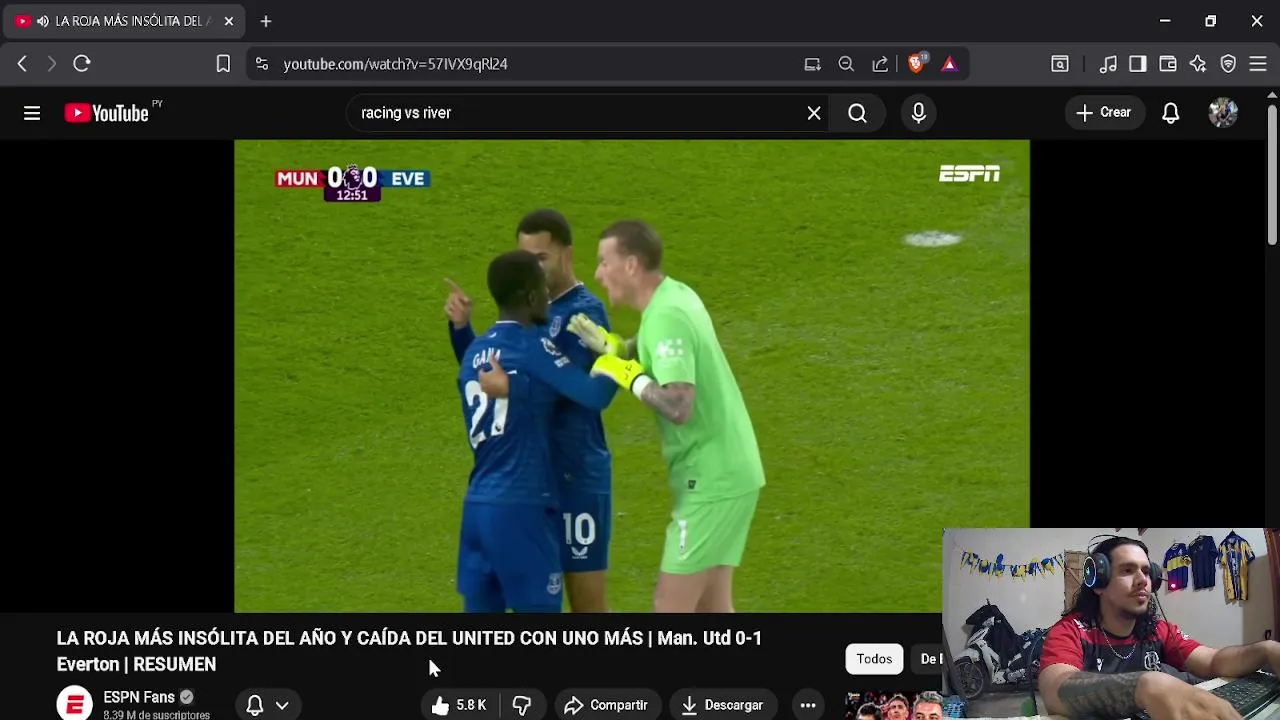View site information for youtube.com
1280x720 pixels.
coord(262,64)
